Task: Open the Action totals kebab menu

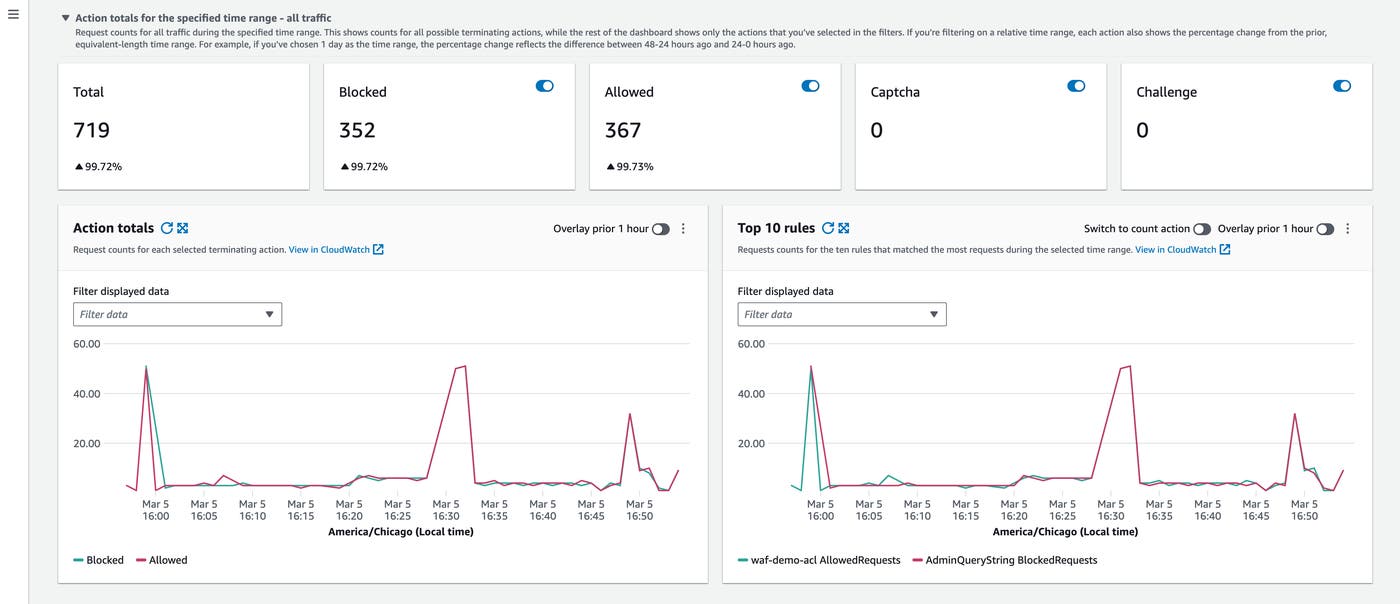Action: (683, 228)
